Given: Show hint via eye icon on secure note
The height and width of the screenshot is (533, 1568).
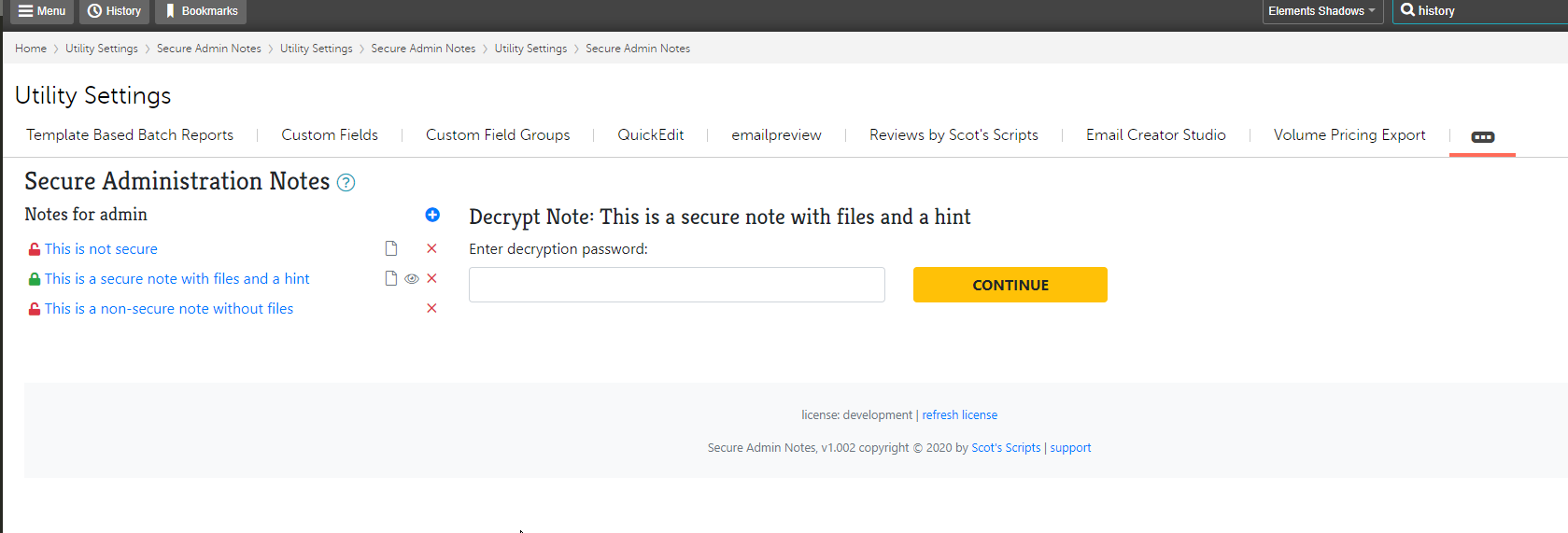Looking at the screenshot, I should (412, 278).
